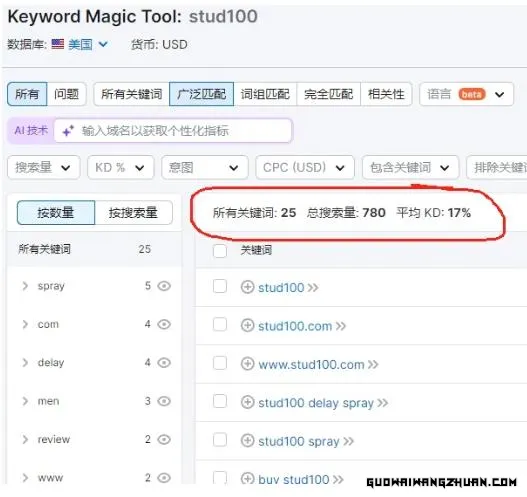Switch to 广泛匹配 match tab
The width and height of the screenshot is (527, 497).
[x=201, y=94]
